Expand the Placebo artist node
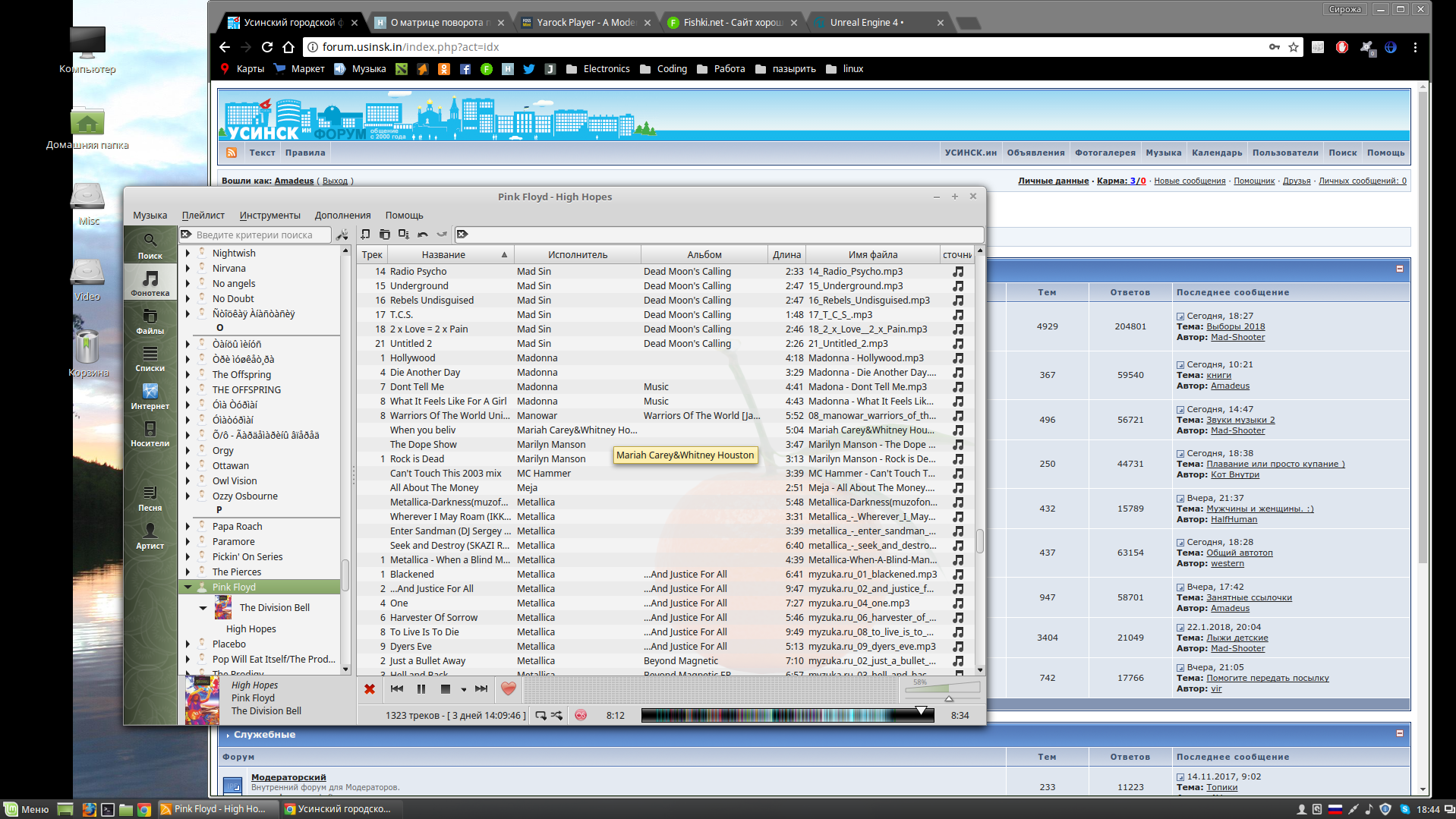Viewport: 1456px width, 819px height. click(188, 644)
